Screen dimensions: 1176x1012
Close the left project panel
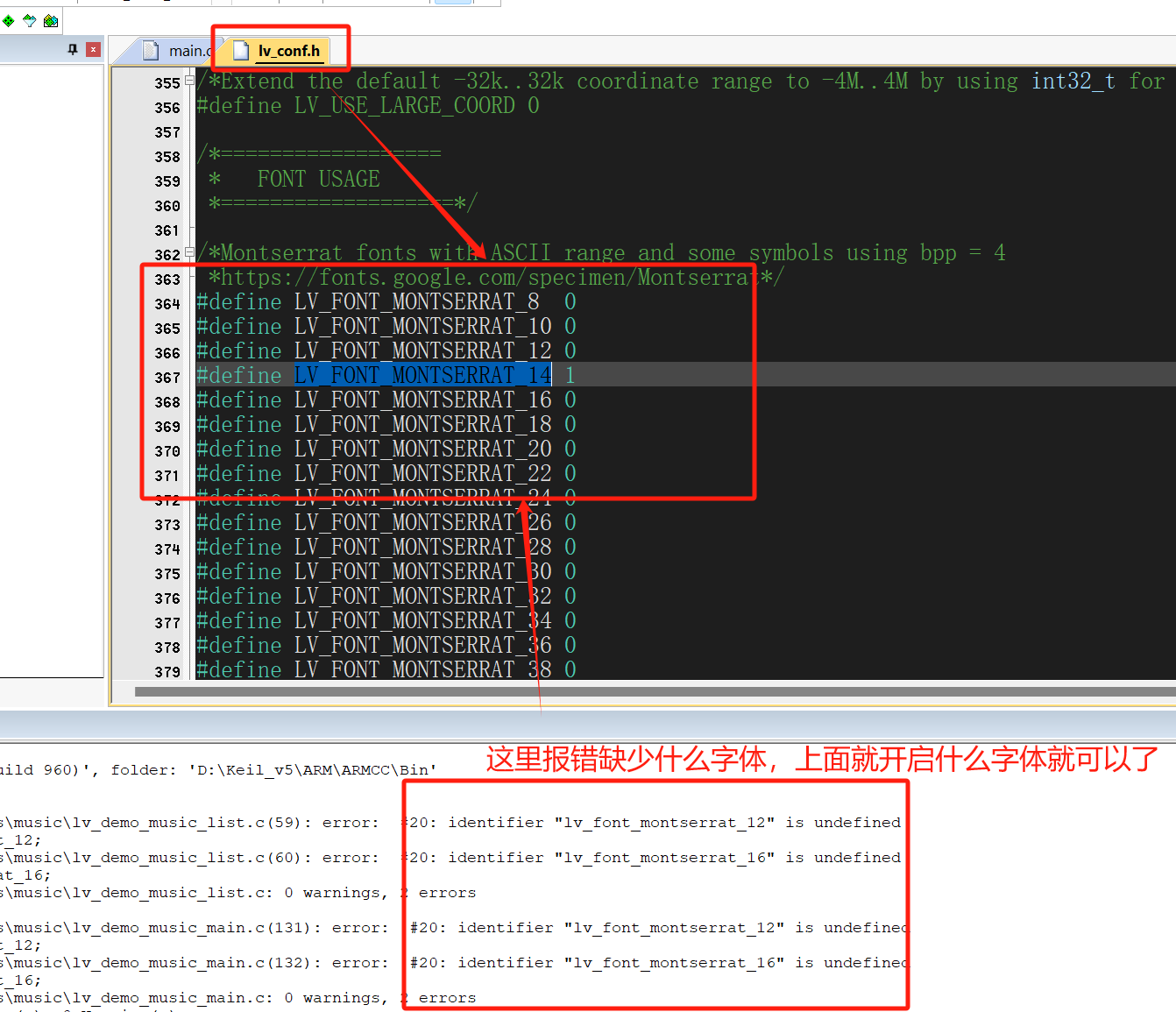[93, 50]
